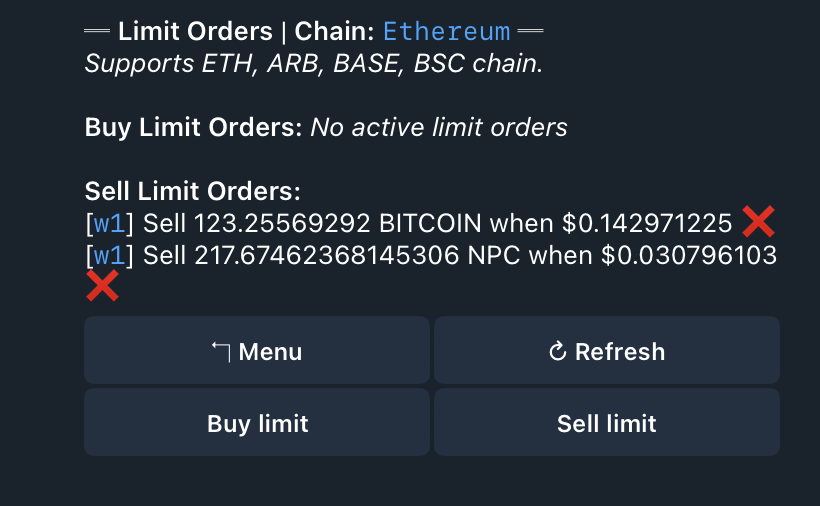Click the return arrow icon beside Menu

[x=221, y=351]
